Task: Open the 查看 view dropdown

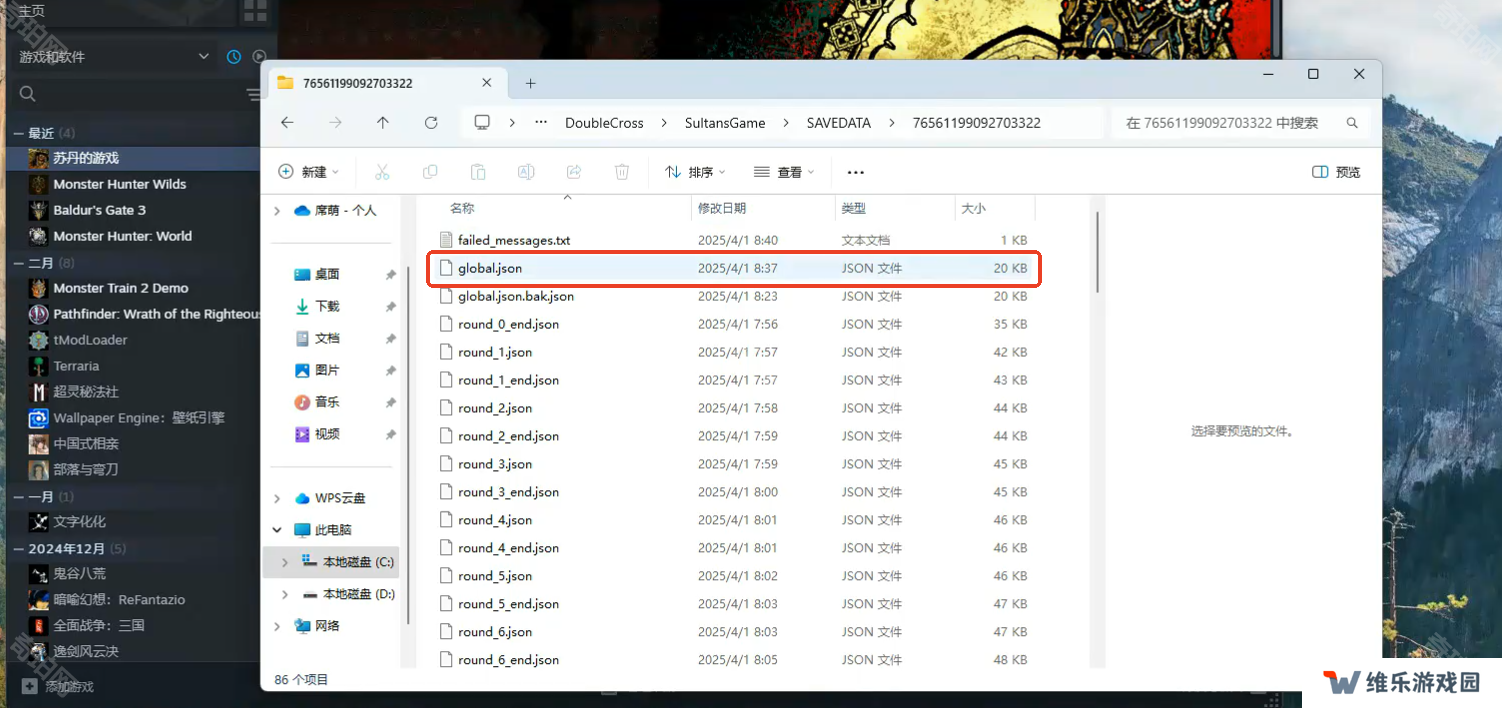Action: (x=783, y=172)
